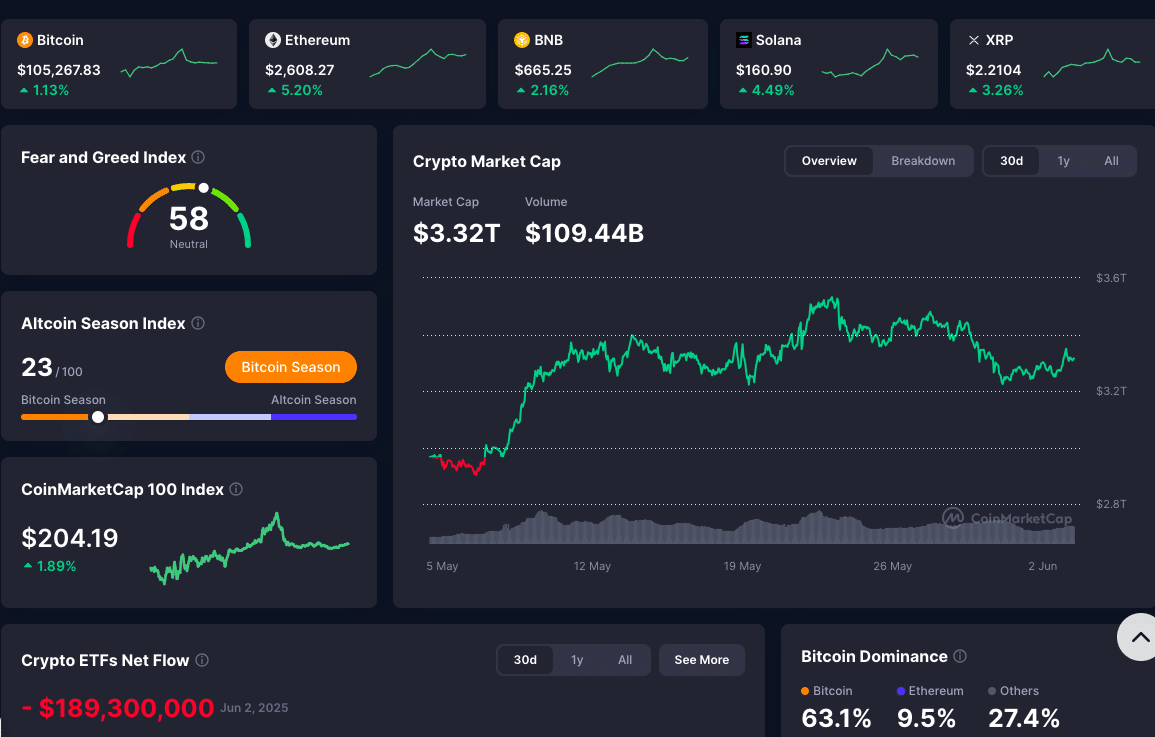Select 1y range on Market Cap chart
Viewport: 1155px width, 737px height.
[x=1064, y=161]
